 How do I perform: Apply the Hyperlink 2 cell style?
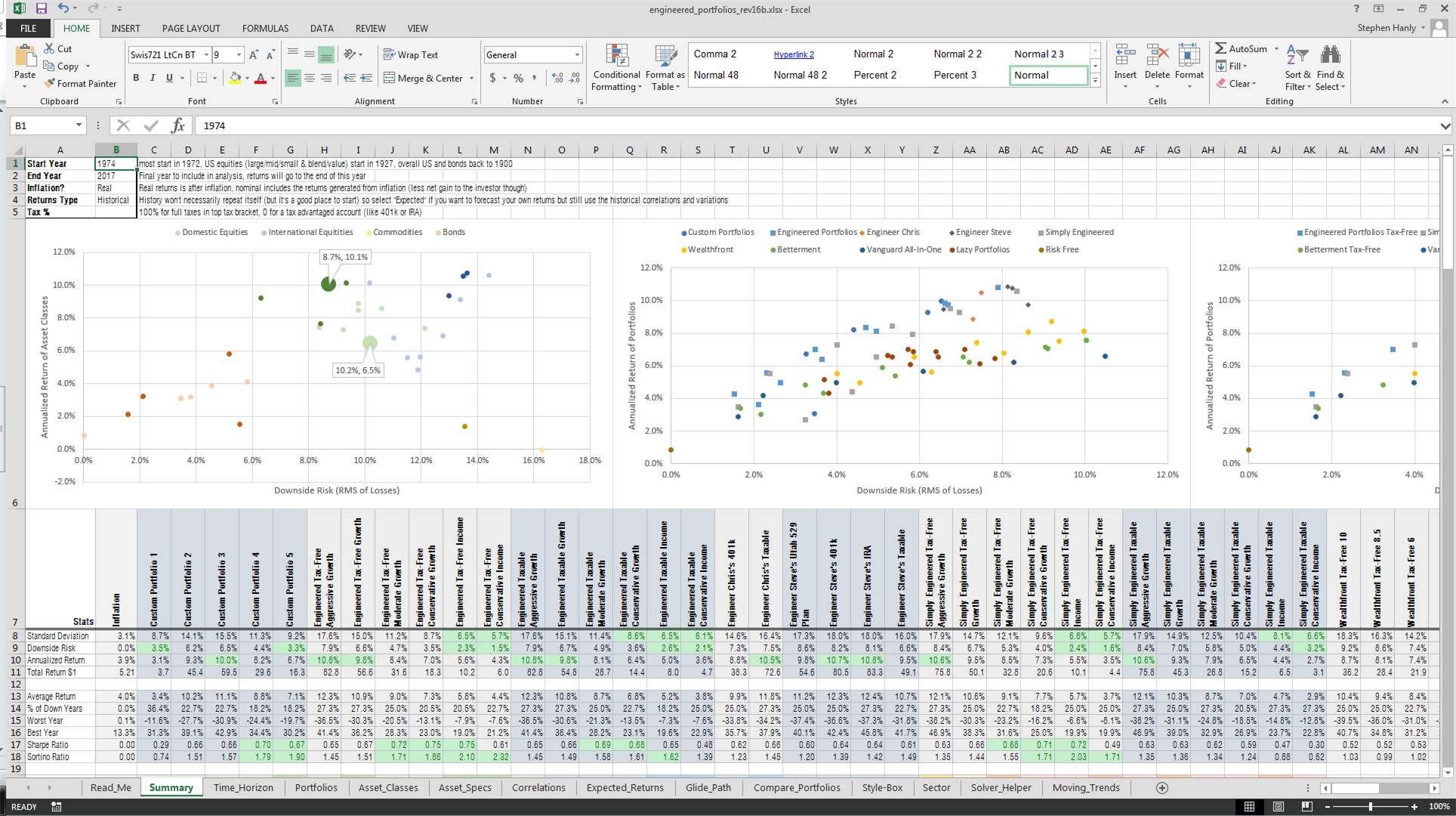[794, 54]
